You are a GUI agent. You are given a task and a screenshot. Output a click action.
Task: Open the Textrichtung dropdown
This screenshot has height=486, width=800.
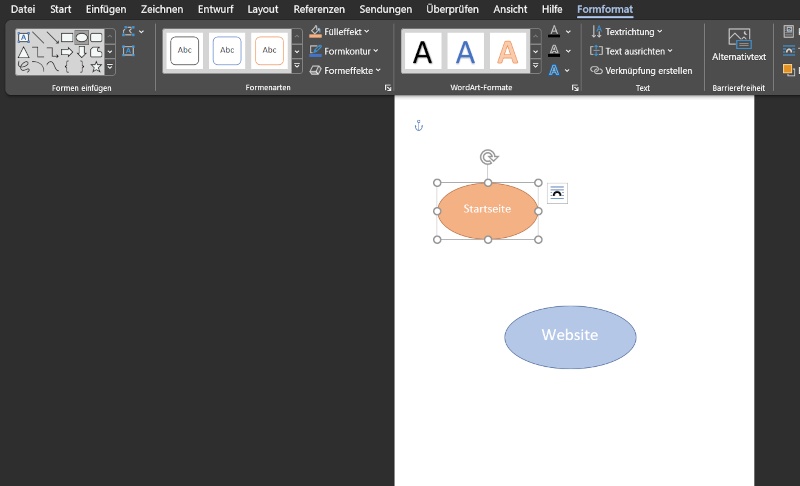pyautogui.click(x=627, y=32)
